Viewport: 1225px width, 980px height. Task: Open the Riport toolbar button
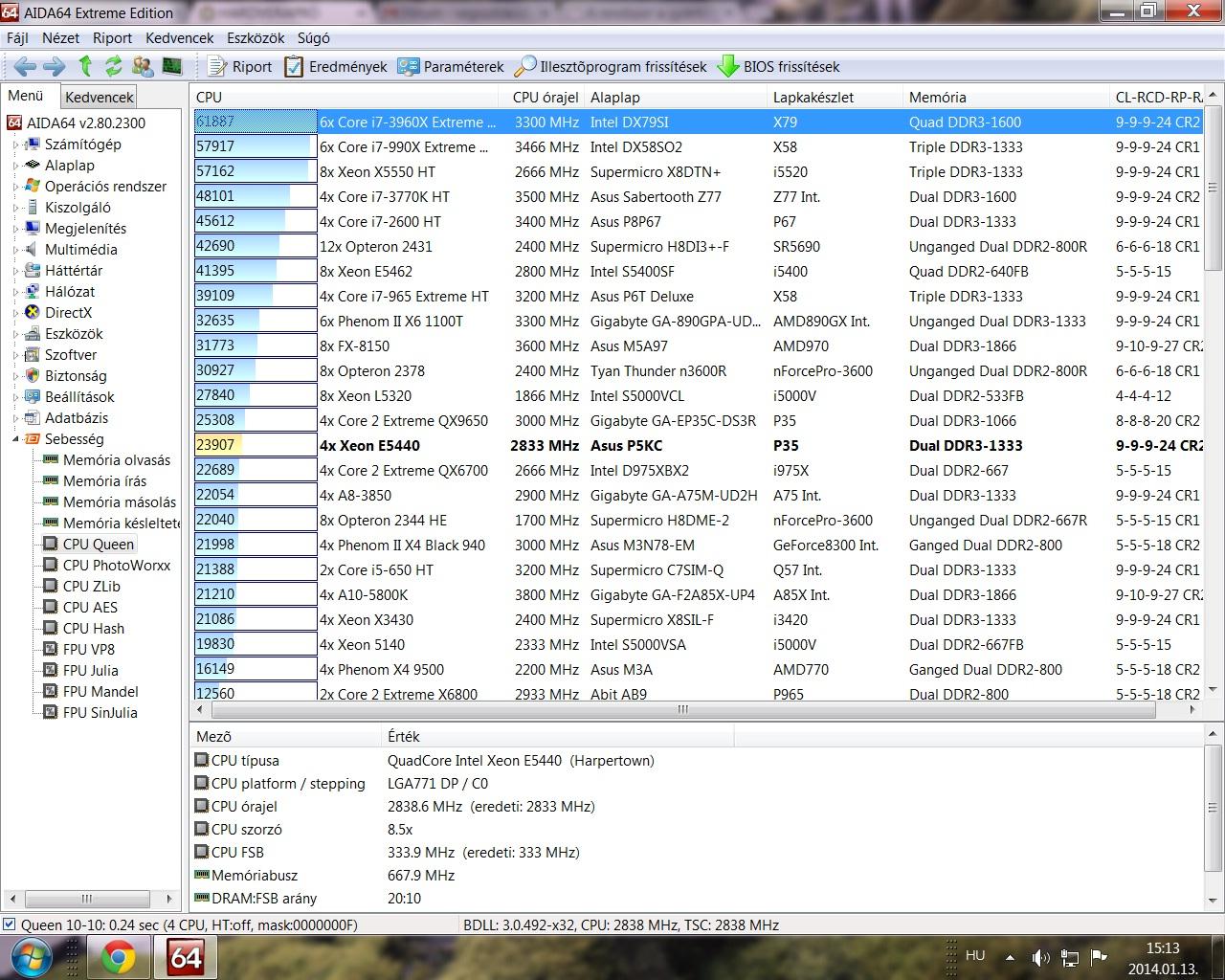click(240, 67)
